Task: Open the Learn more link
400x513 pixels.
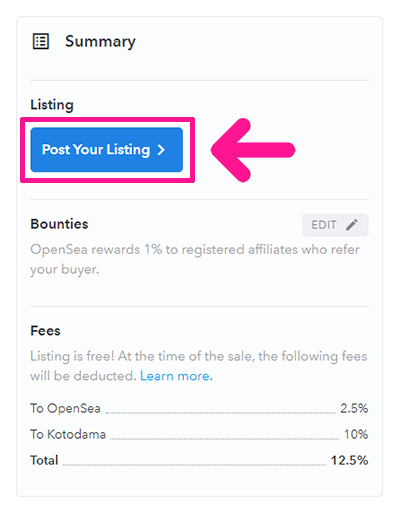Action: (176, 376)
